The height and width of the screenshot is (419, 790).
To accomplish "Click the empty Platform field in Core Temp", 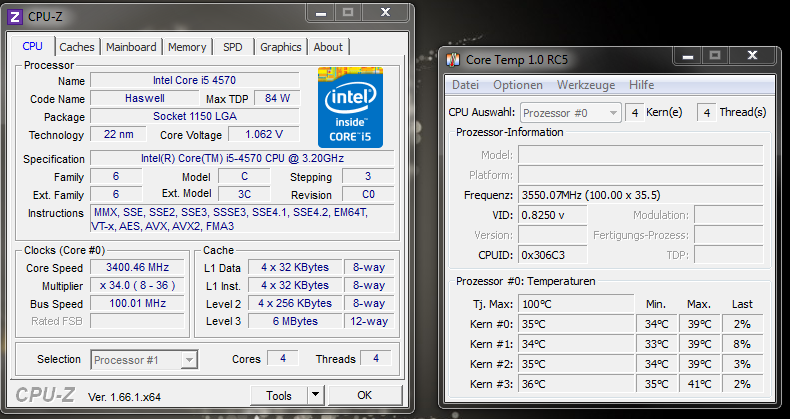I will (x=640, y=175).
